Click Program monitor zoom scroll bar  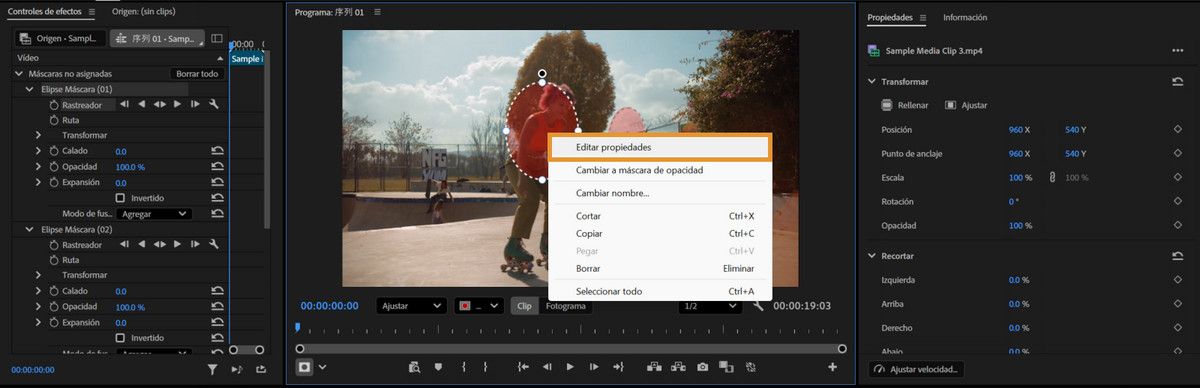pos(570,348)
